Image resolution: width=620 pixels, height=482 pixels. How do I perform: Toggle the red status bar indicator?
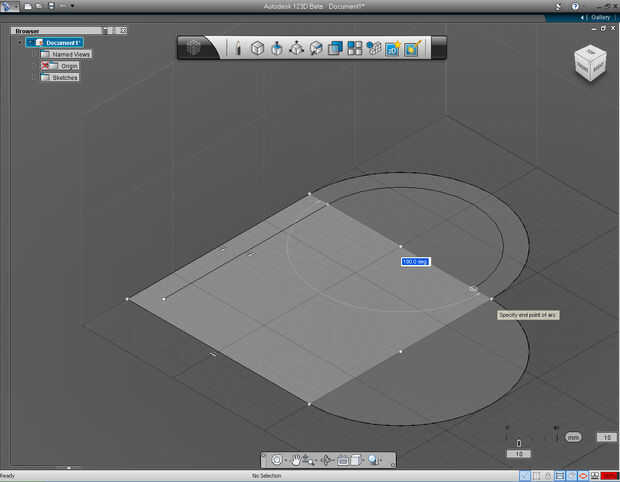(609, 476)
